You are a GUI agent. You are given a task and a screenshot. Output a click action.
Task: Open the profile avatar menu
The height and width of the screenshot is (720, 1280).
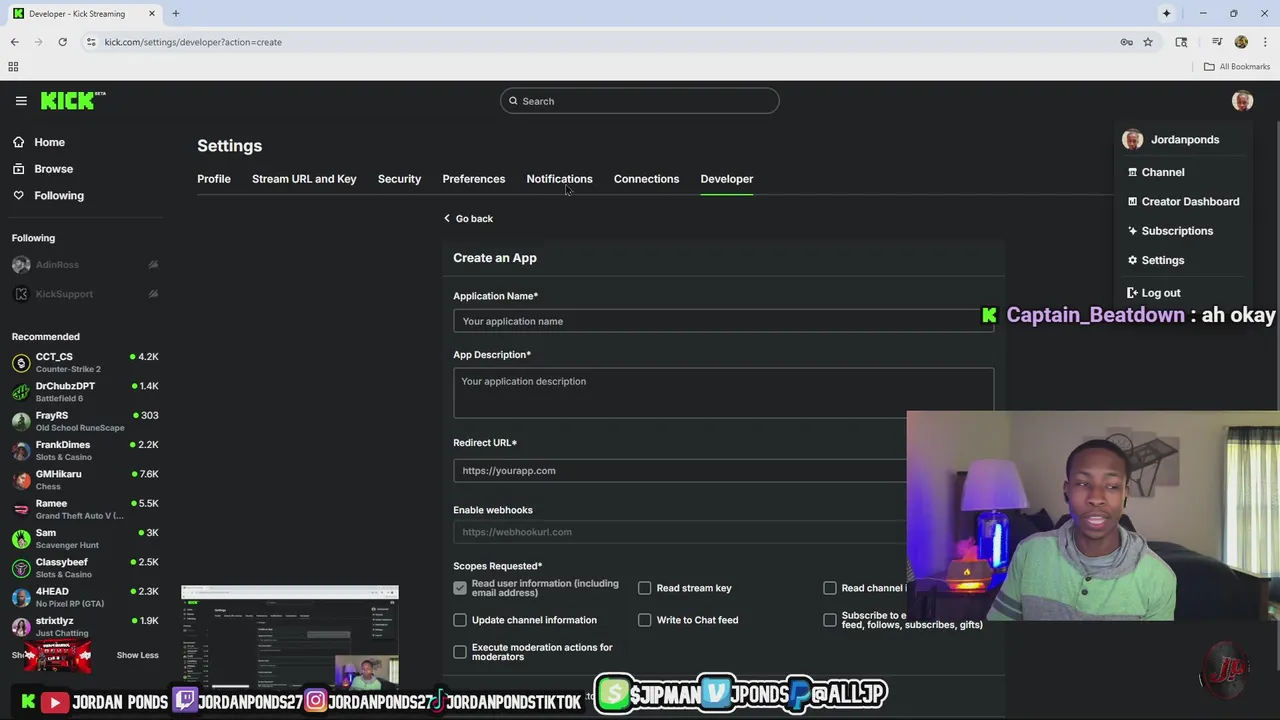click(x=1242, y=101)
